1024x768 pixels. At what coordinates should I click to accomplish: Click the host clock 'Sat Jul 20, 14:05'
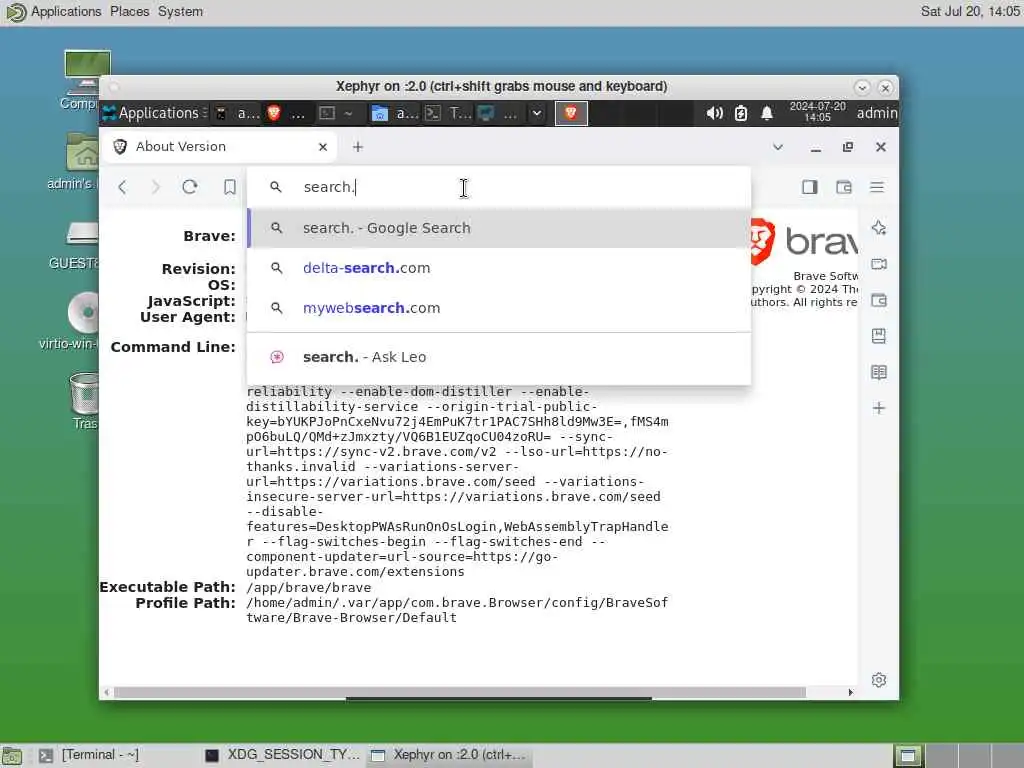point(970,12)
